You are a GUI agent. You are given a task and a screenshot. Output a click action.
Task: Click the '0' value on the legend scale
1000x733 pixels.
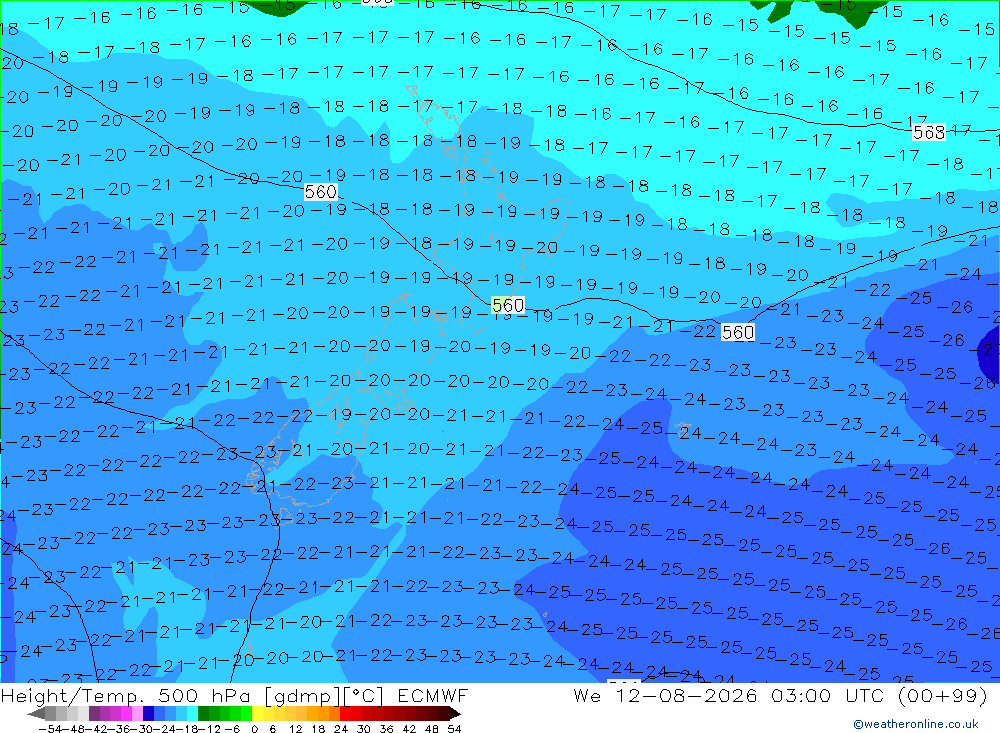point(254,729)
